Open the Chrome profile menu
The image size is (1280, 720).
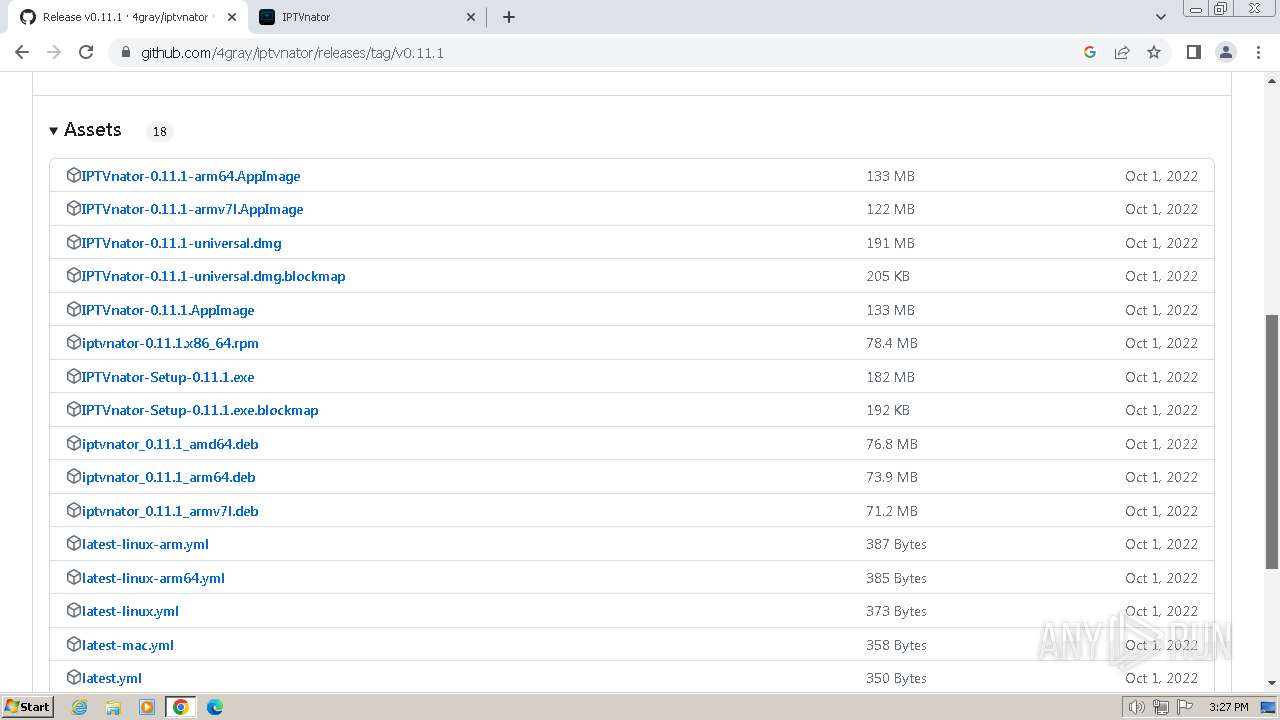(x=1226, y=52)
